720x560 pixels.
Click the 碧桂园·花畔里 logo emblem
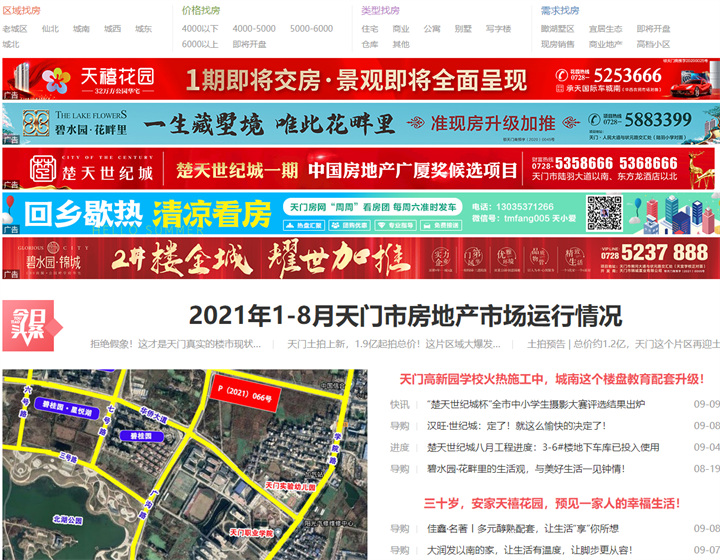coord(37,123)
